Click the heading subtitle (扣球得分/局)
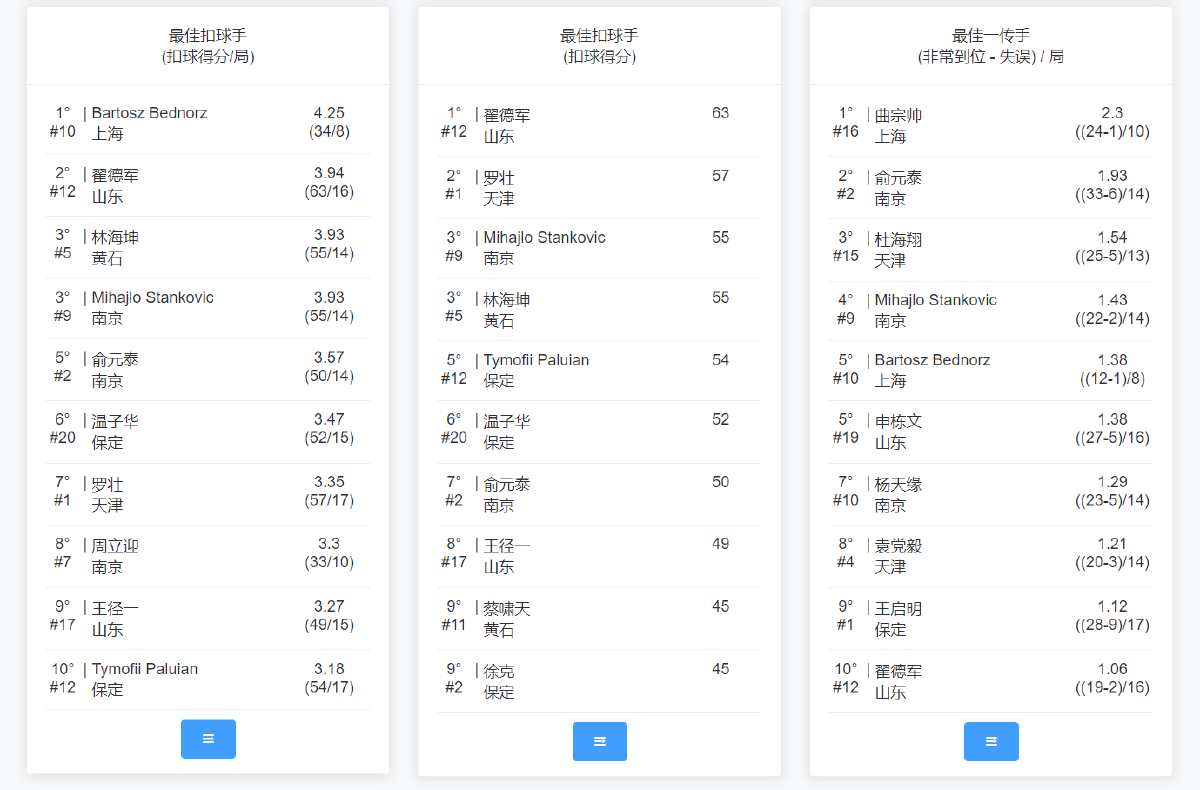This screenshot has height=790, width=1200. (208, 57)
